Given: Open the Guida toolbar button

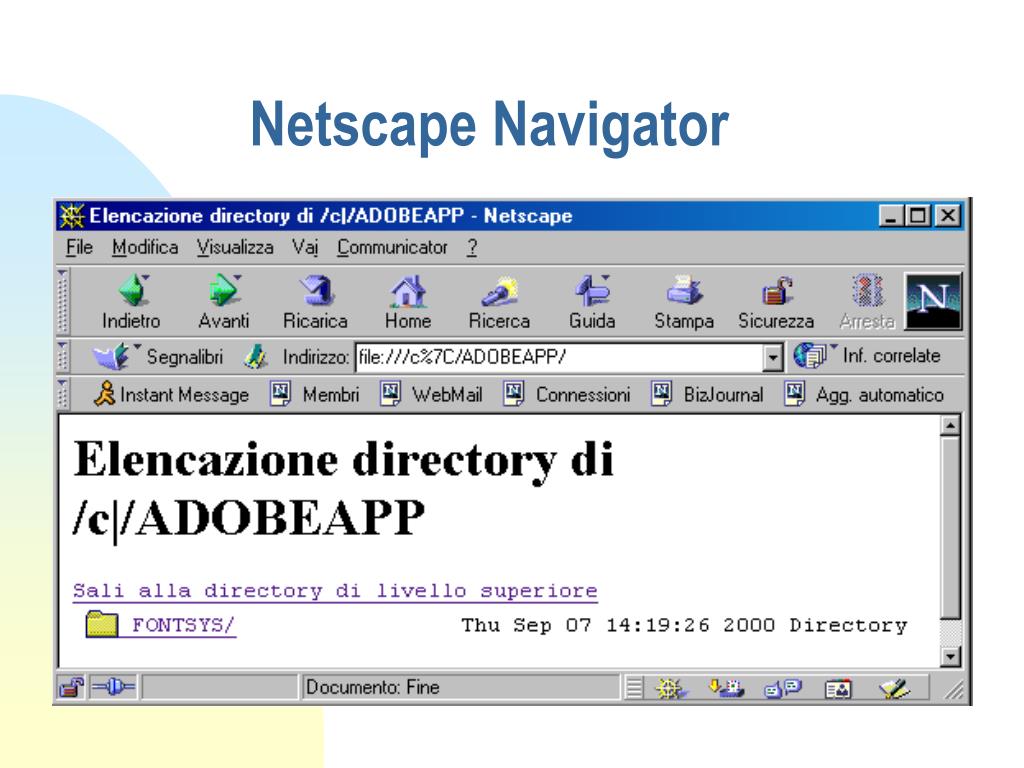Looking at the screenshot, I should (592, 302).
